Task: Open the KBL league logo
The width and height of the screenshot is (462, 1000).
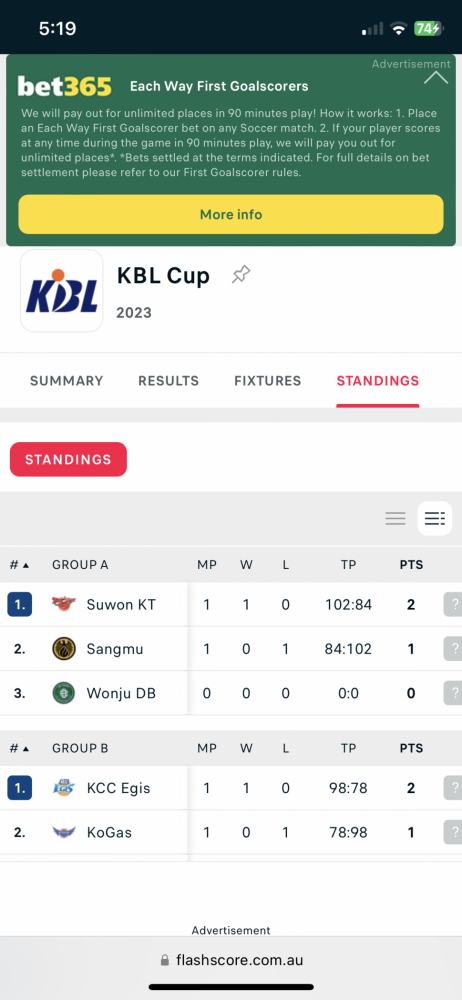Action: (x=61, y=291)
